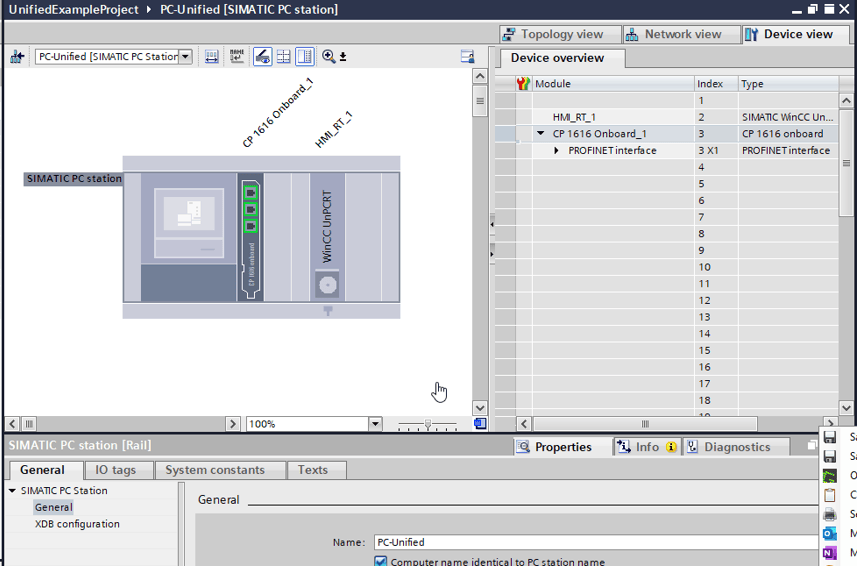Toggle the split editor pane icon
This screenshot has height=566, width=857.
(x=304, y=56)
